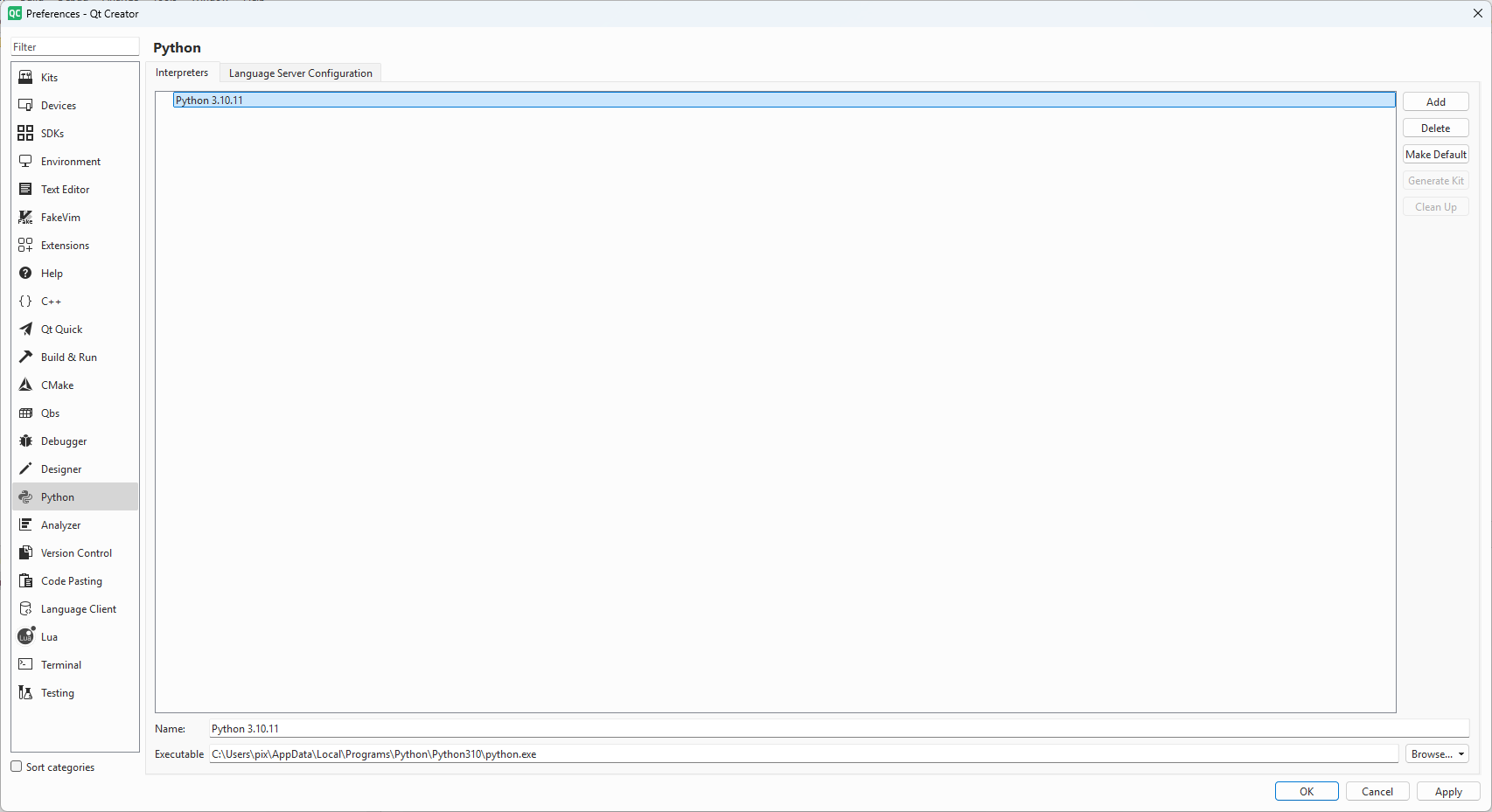Click the Python snake icon
This screenshot has height=812, width=1492.
point(25,497)
